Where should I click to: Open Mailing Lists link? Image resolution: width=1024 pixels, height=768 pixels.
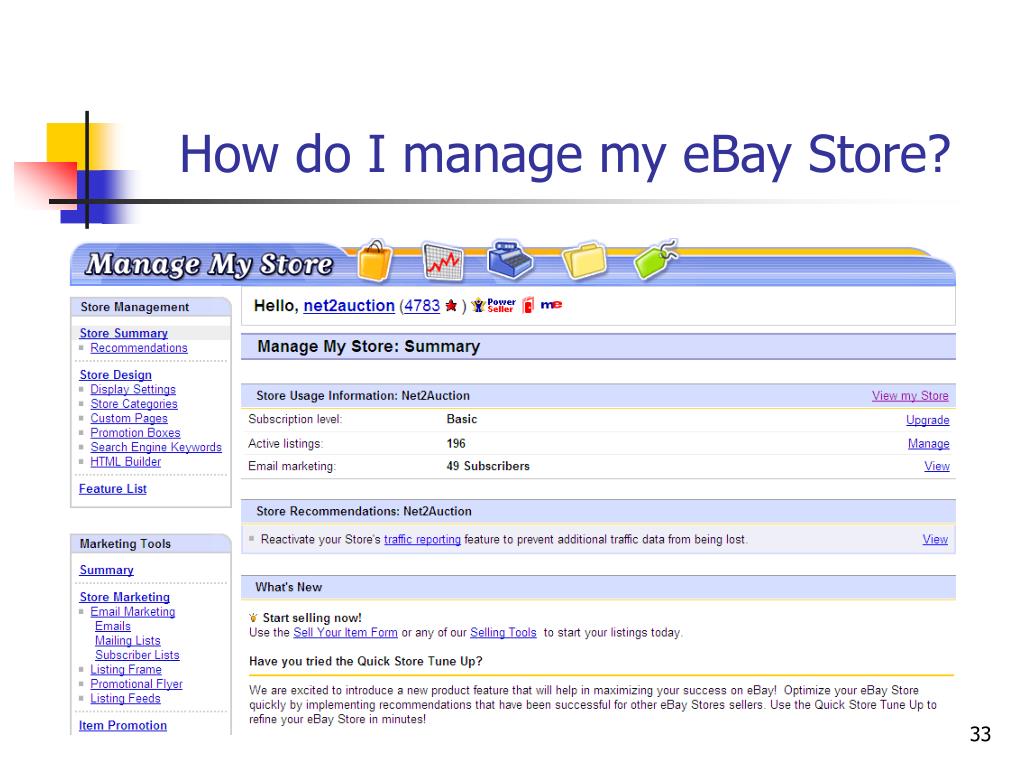(127, 641)
